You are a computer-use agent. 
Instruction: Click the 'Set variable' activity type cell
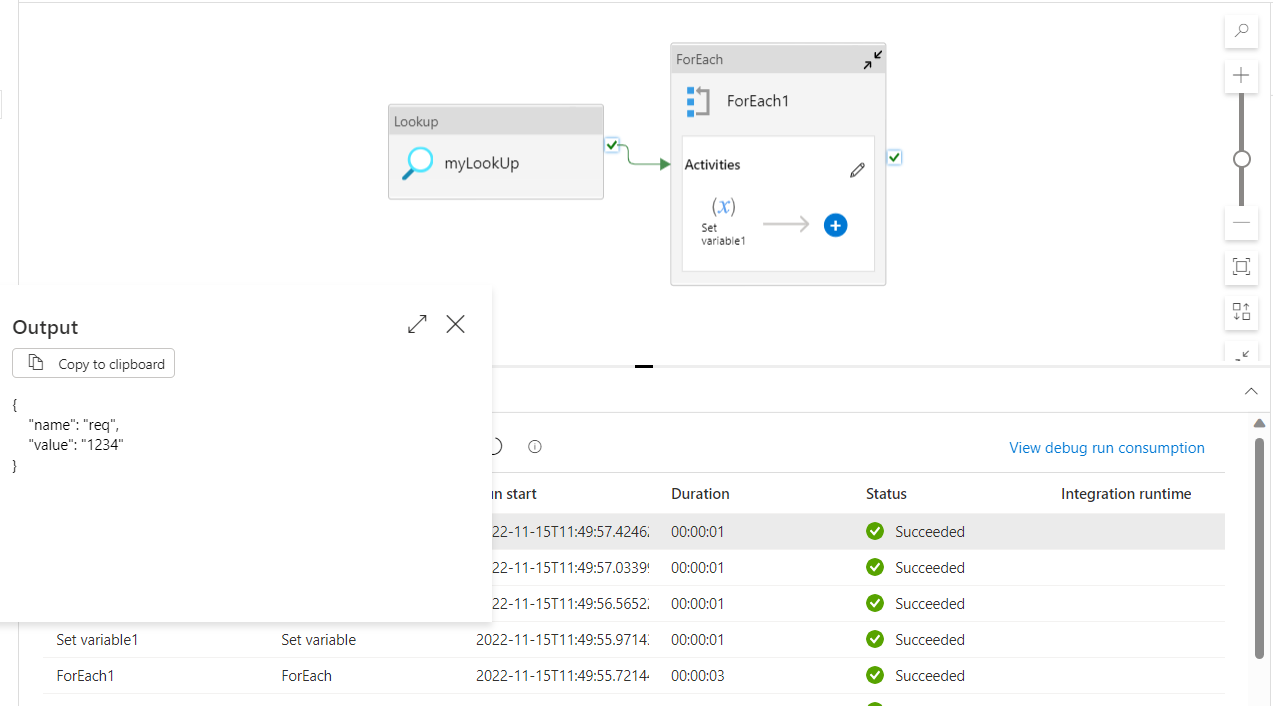click(x=319, y=640)
